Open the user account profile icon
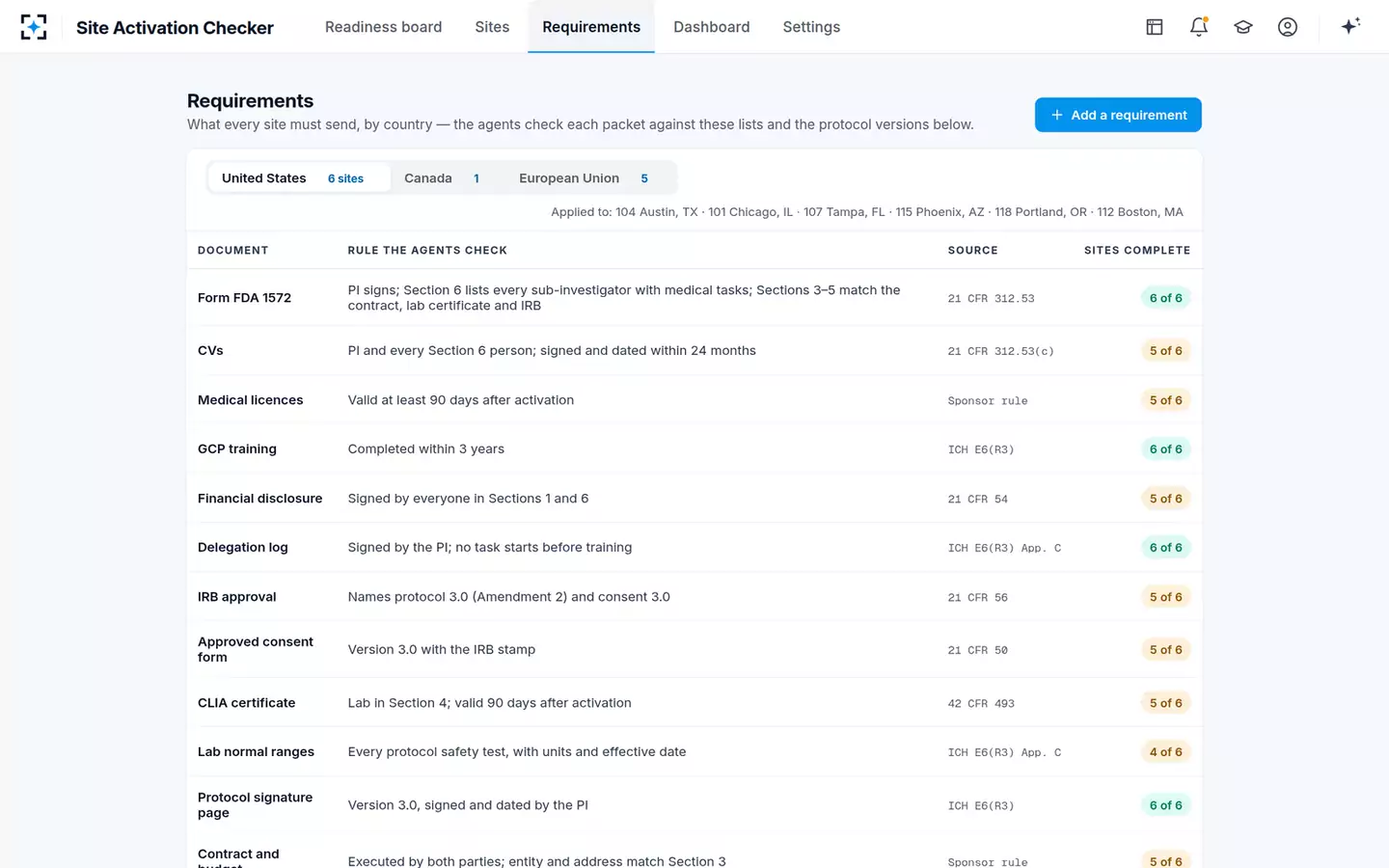The height and width of the screenshot is (868, 1389). coord(1288,27)
